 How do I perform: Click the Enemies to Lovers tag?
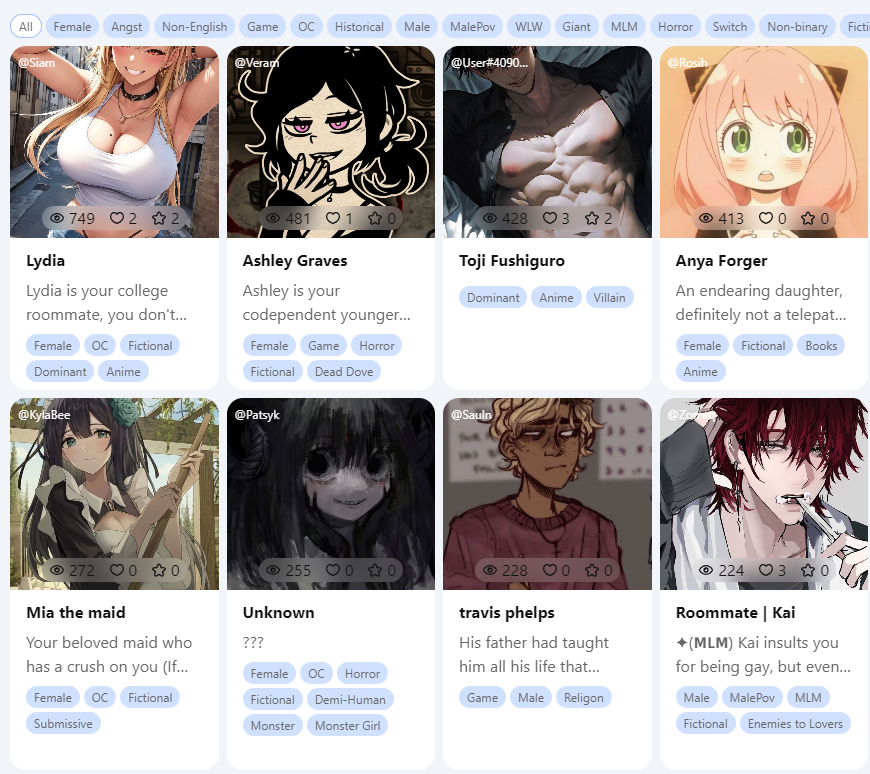point(795,724)
